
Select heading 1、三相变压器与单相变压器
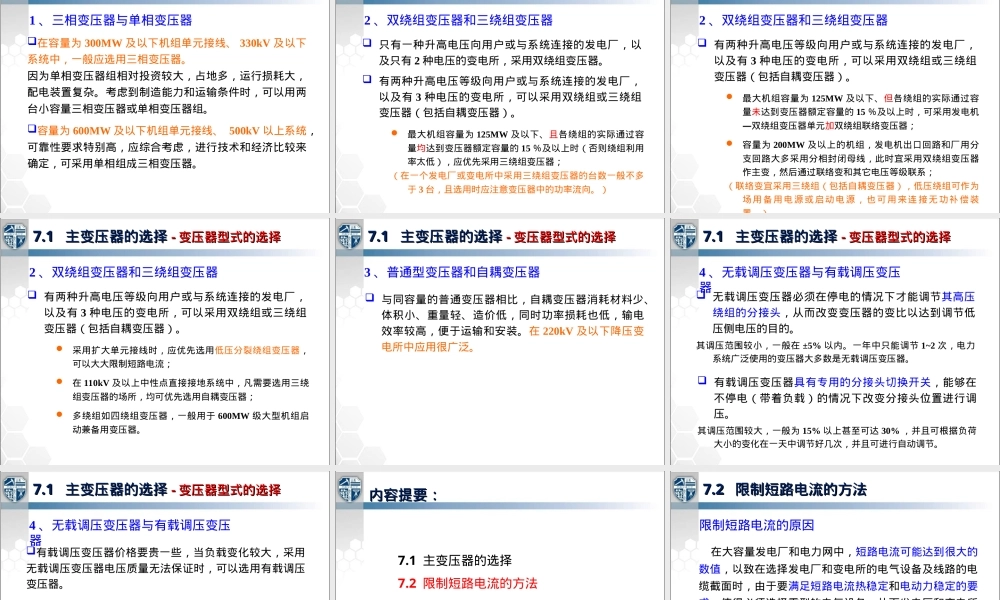110,20
